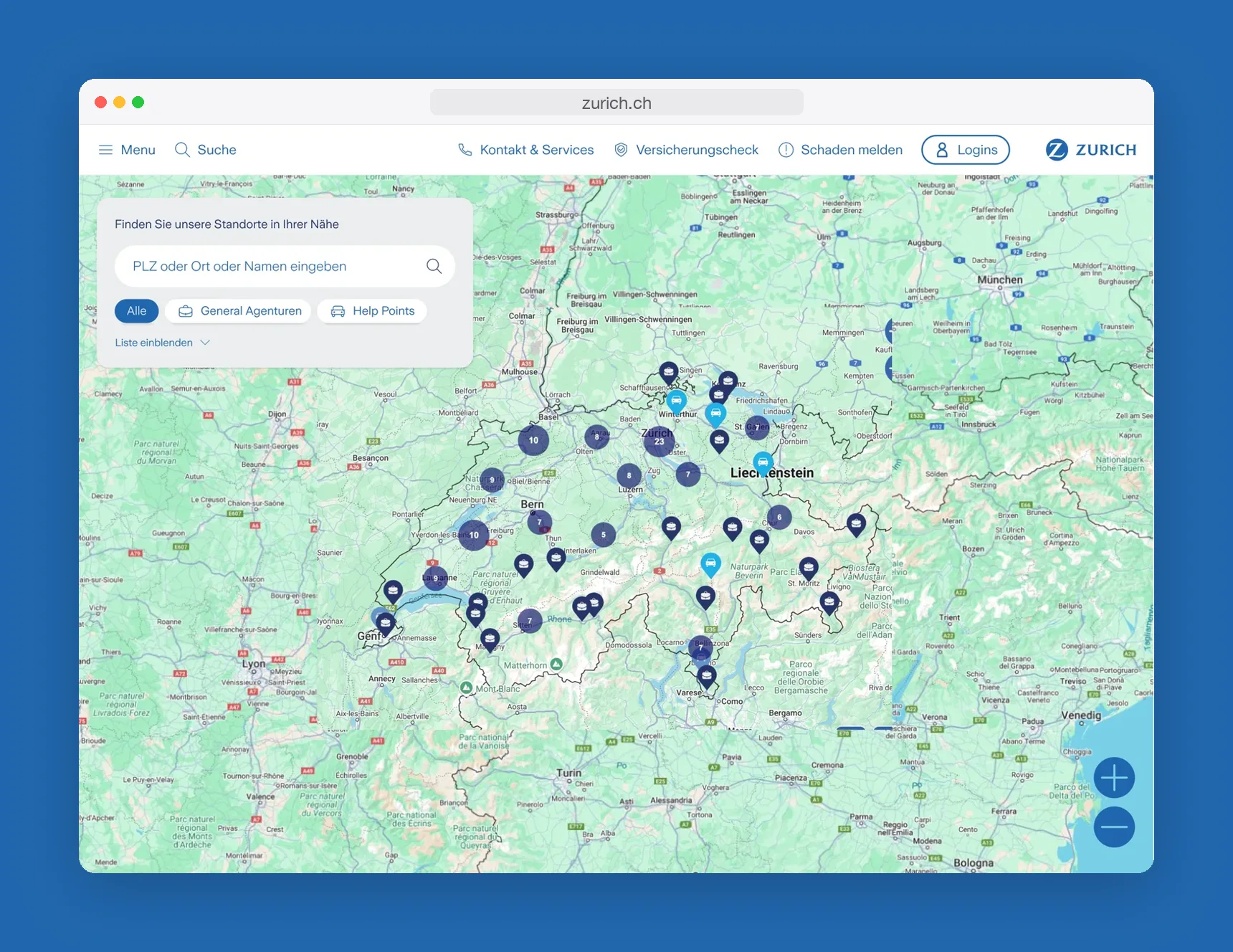The image size is (1233, 952).
Task: Select the Alle filter
Action: [136, 311]
